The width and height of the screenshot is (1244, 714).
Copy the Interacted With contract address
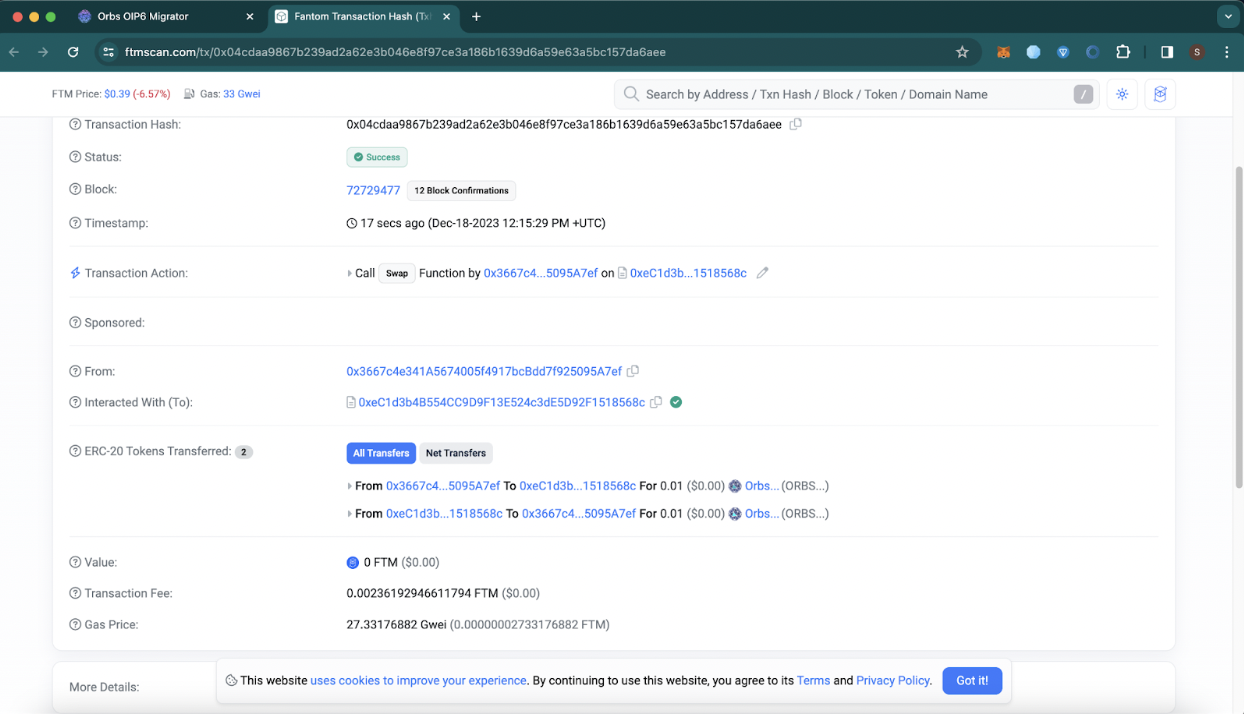(x=656, y=402)
